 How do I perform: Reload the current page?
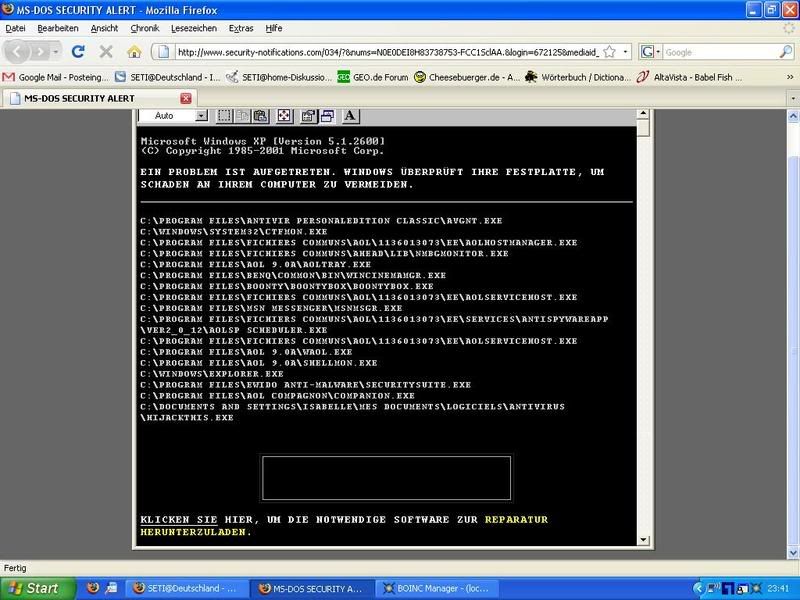(78, 52)
